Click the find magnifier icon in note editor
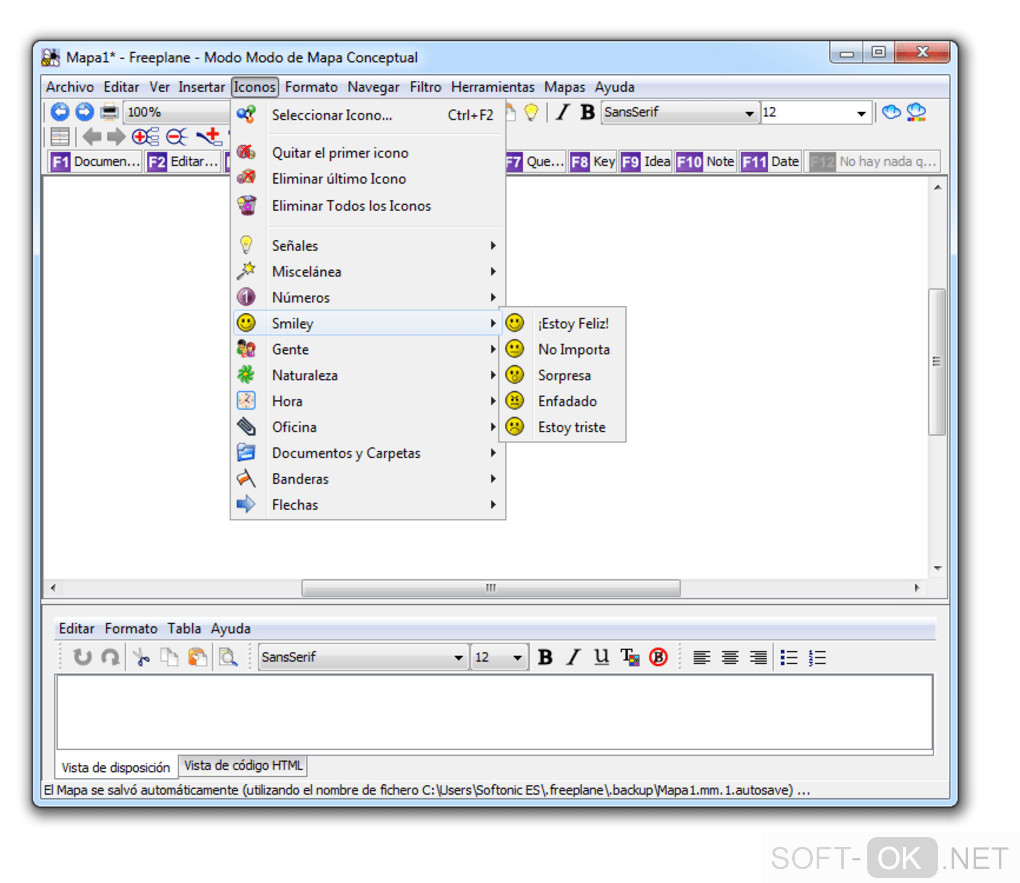 228,657
